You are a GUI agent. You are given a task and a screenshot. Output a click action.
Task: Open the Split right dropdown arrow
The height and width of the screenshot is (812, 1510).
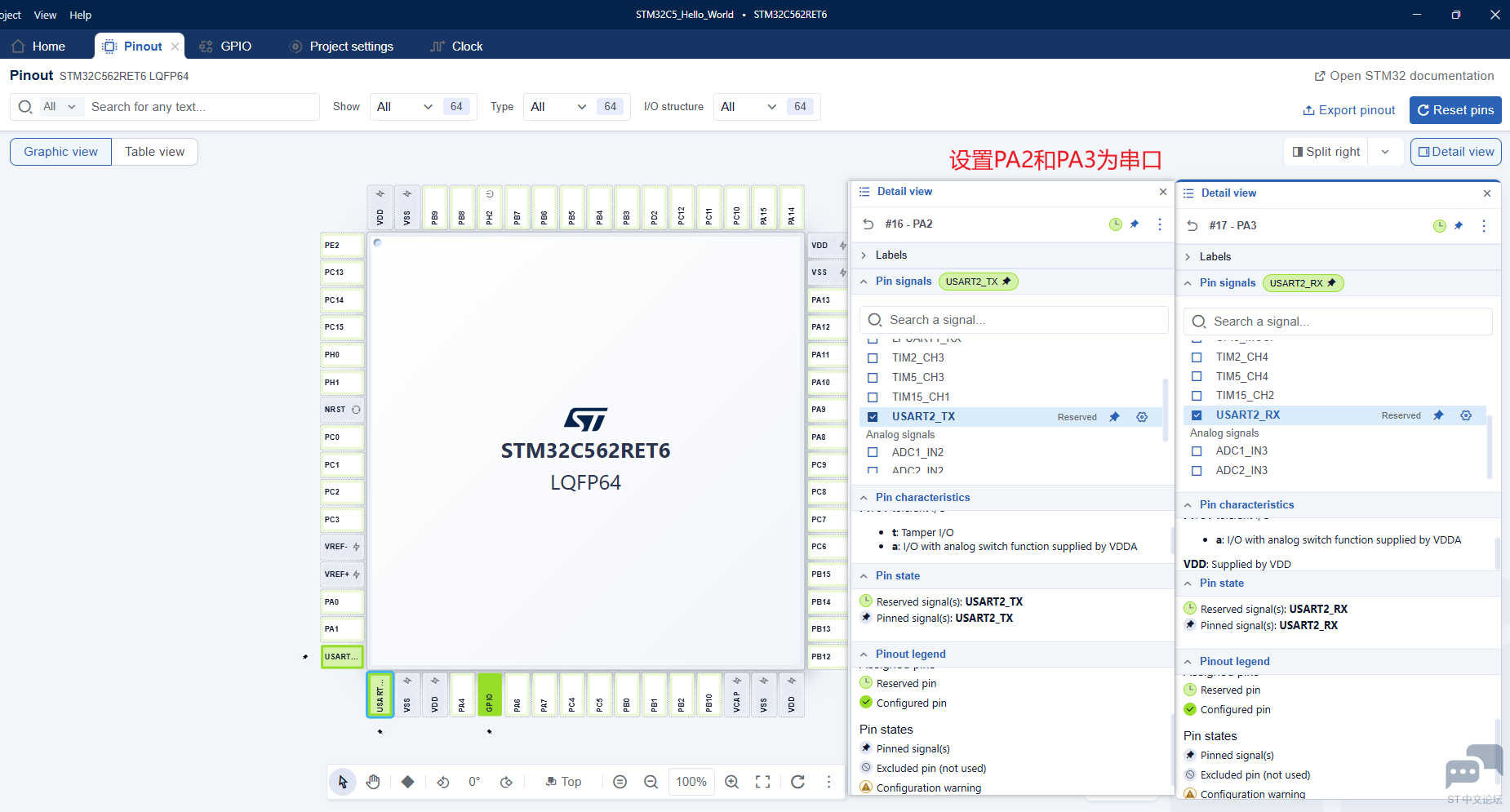[1385, 152]
